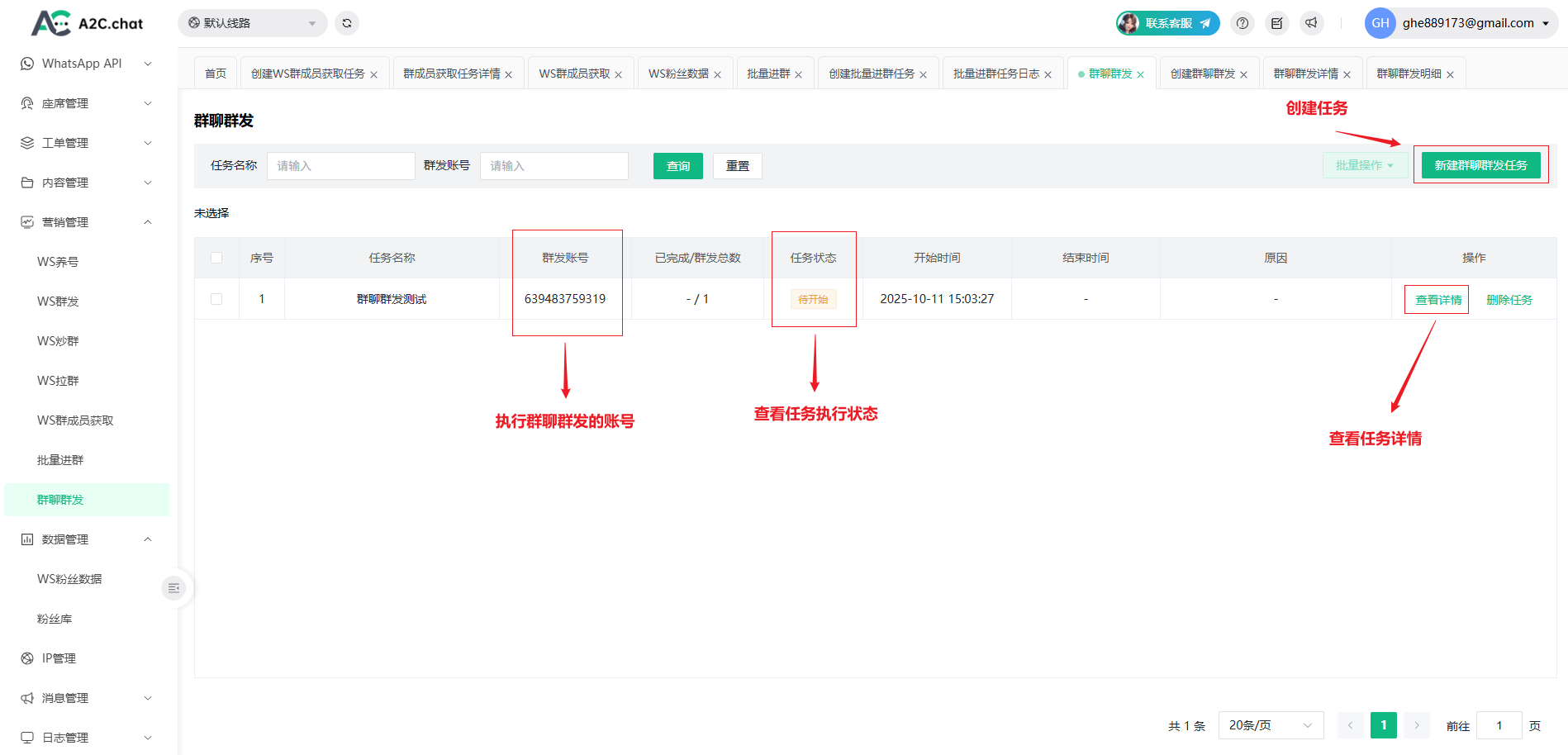Open the 默认线路 line dropdown
Image resolution: width=1568 pixels, height=755 pixels.
[x=252, y=23]
